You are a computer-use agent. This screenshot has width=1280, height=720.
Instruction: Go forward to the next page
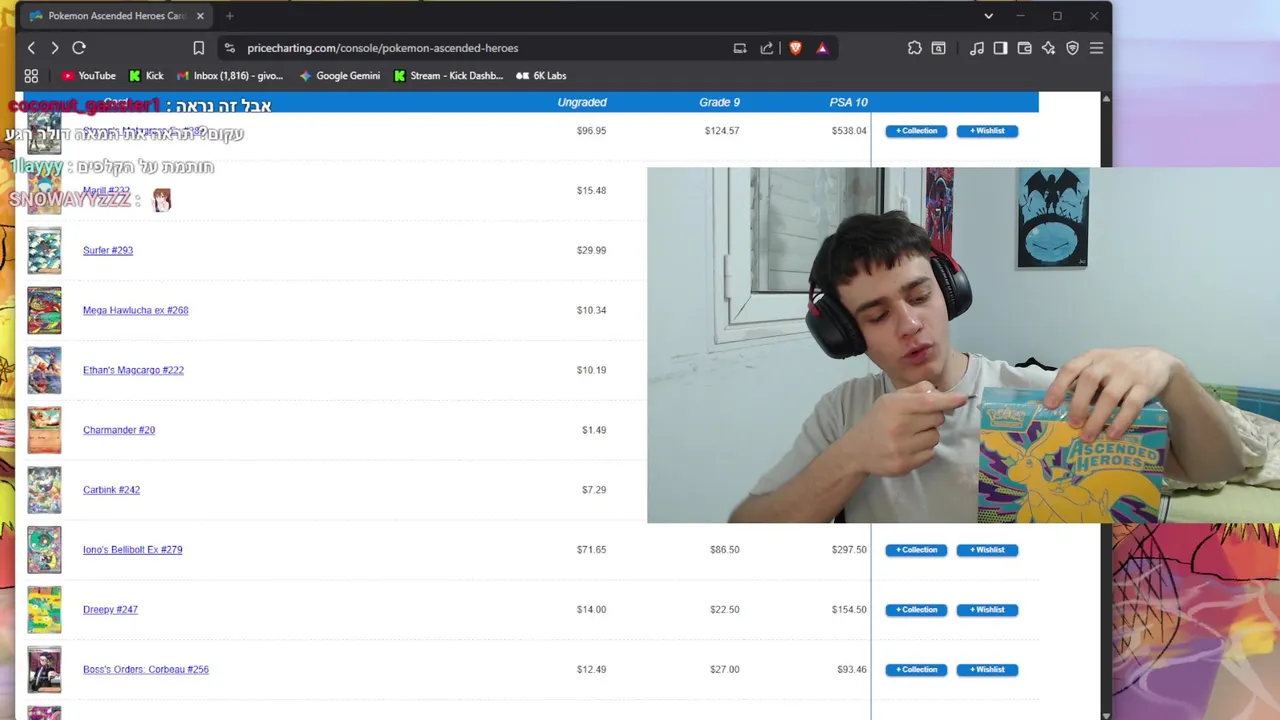[x=55, y=48]
